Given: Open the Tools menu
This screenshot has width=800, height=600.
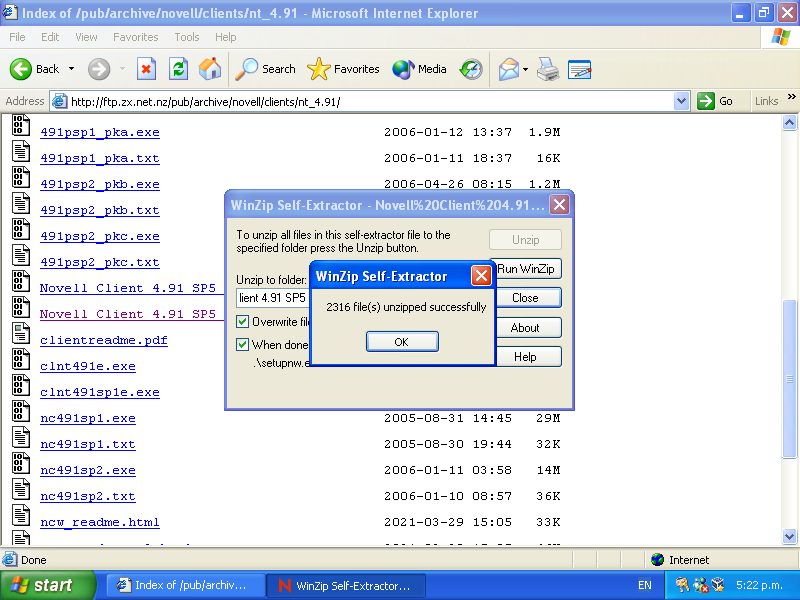Looking at the screenshot, I should (187, 37).
